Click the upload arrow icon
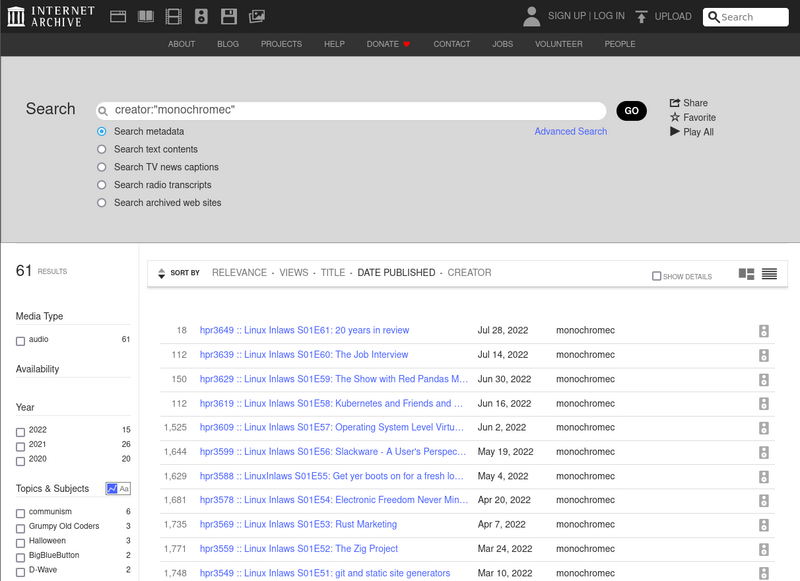Viewport: 800px width, 581px height. (641, 17)
